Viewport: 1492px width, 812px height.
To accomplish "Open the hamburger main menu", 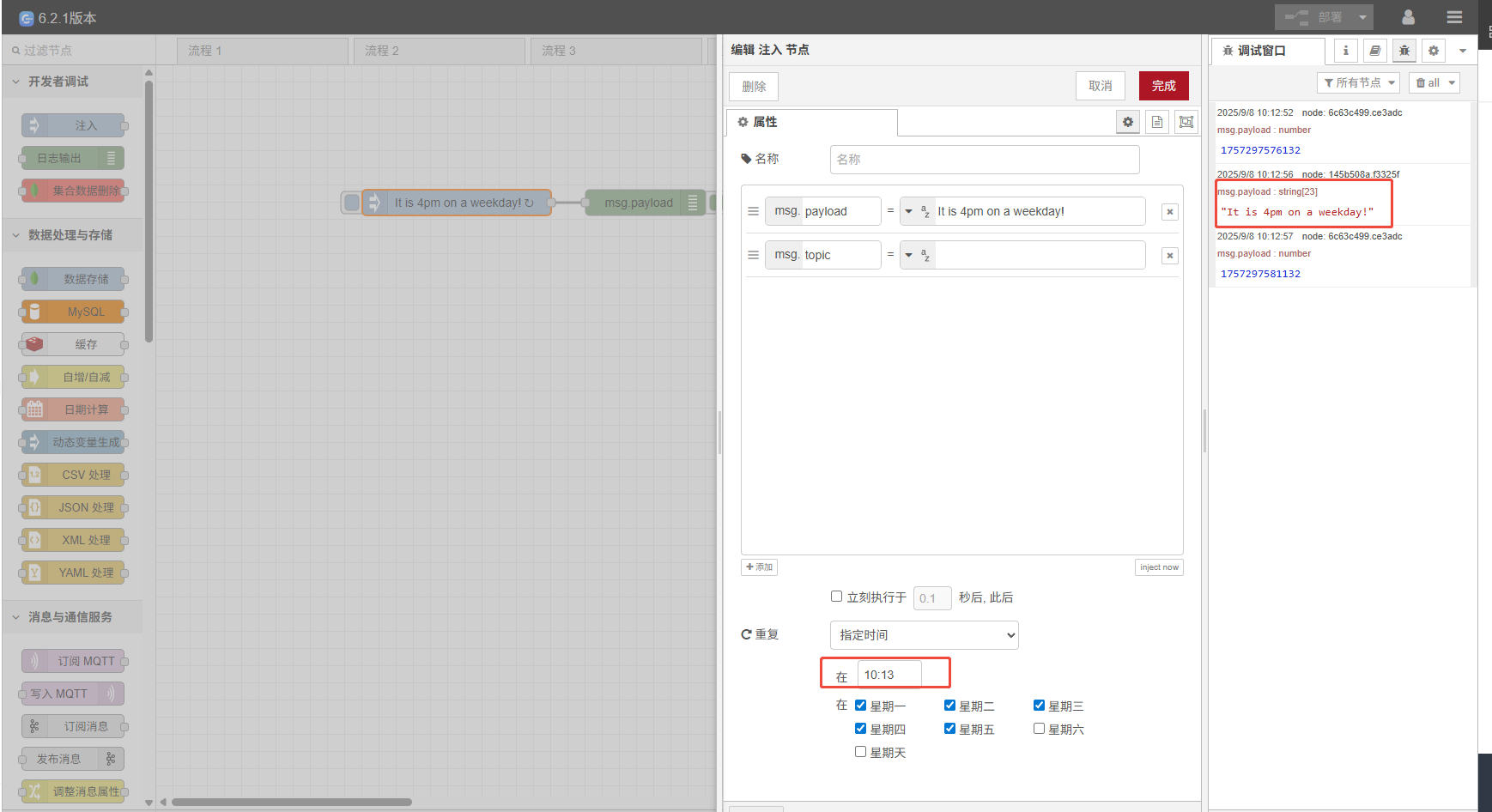I will pyautogui.click(x=1454, y=17).
